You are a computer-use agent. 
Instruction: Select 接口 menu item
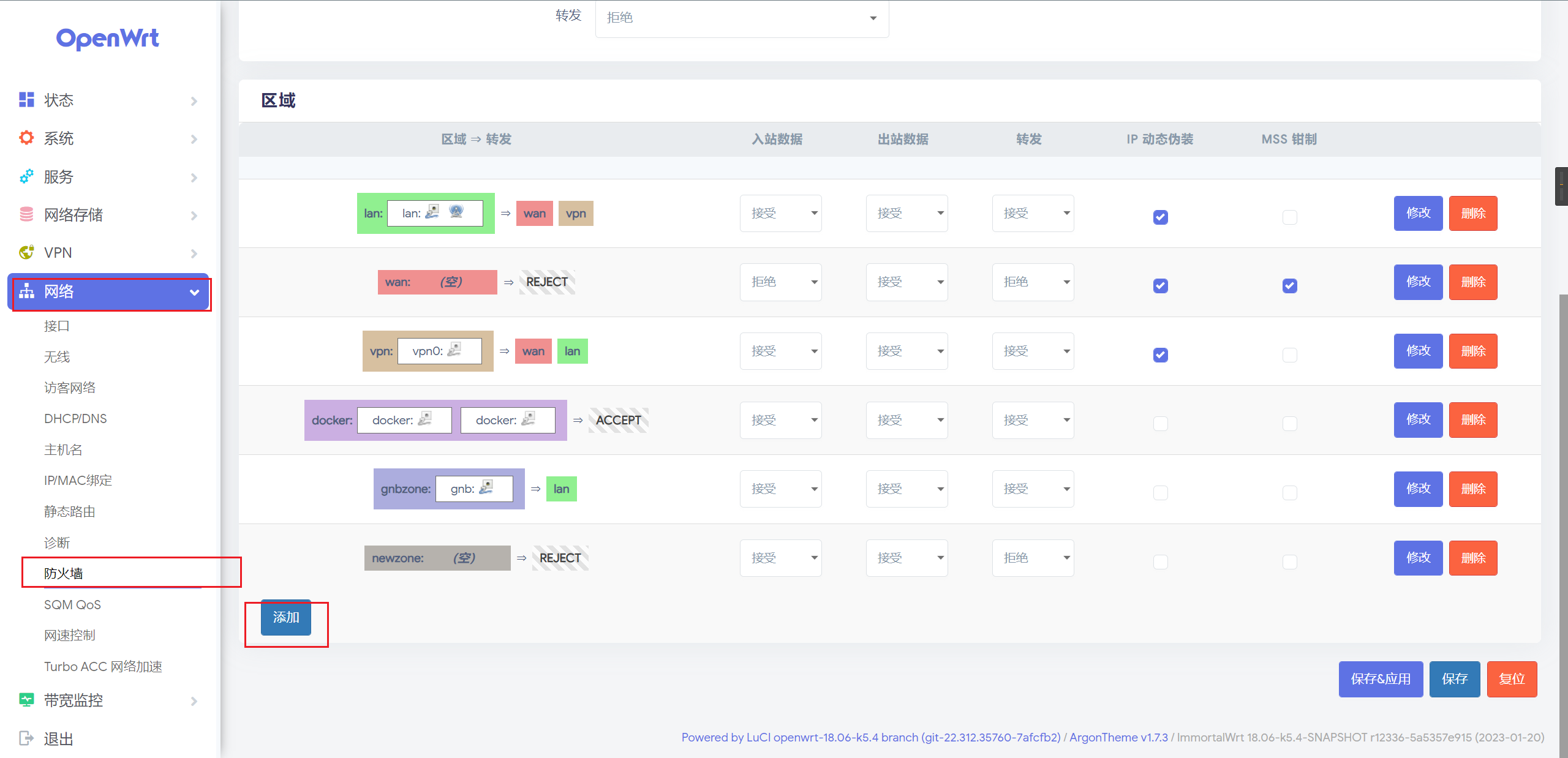(x=57, y=325)
